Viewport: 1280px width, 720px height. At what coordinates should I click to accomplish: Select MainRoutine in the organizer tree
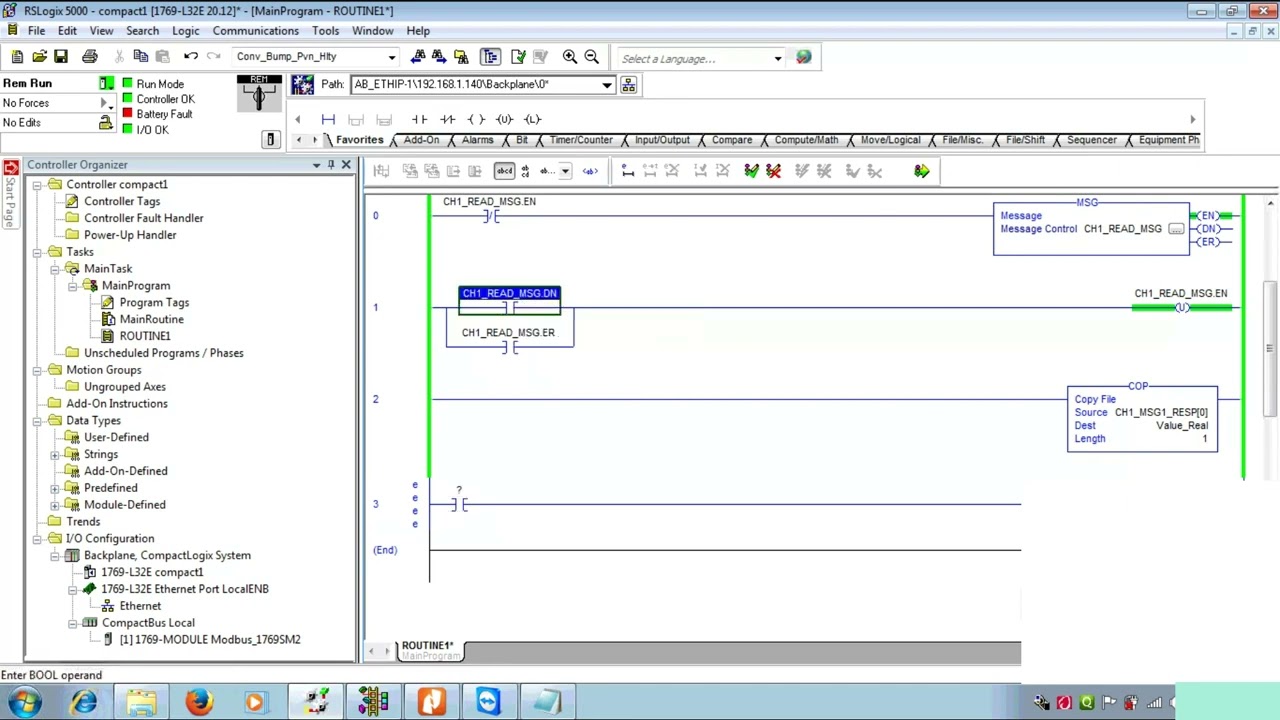click(151, 319)
